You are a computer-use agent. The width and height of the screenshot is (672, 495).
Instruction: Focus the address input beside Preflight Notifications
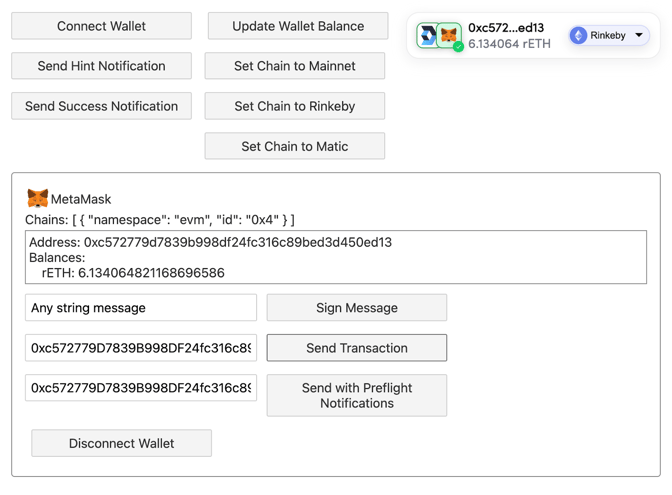coord(141,388)
